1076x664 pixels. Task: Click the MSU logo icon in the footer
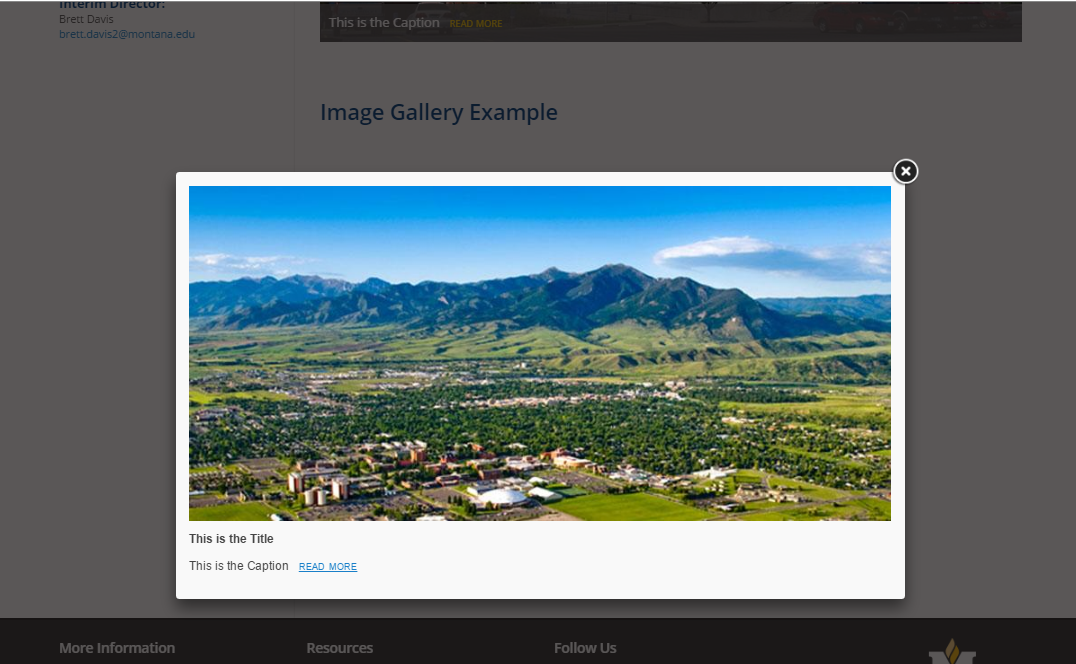point(952,652)
